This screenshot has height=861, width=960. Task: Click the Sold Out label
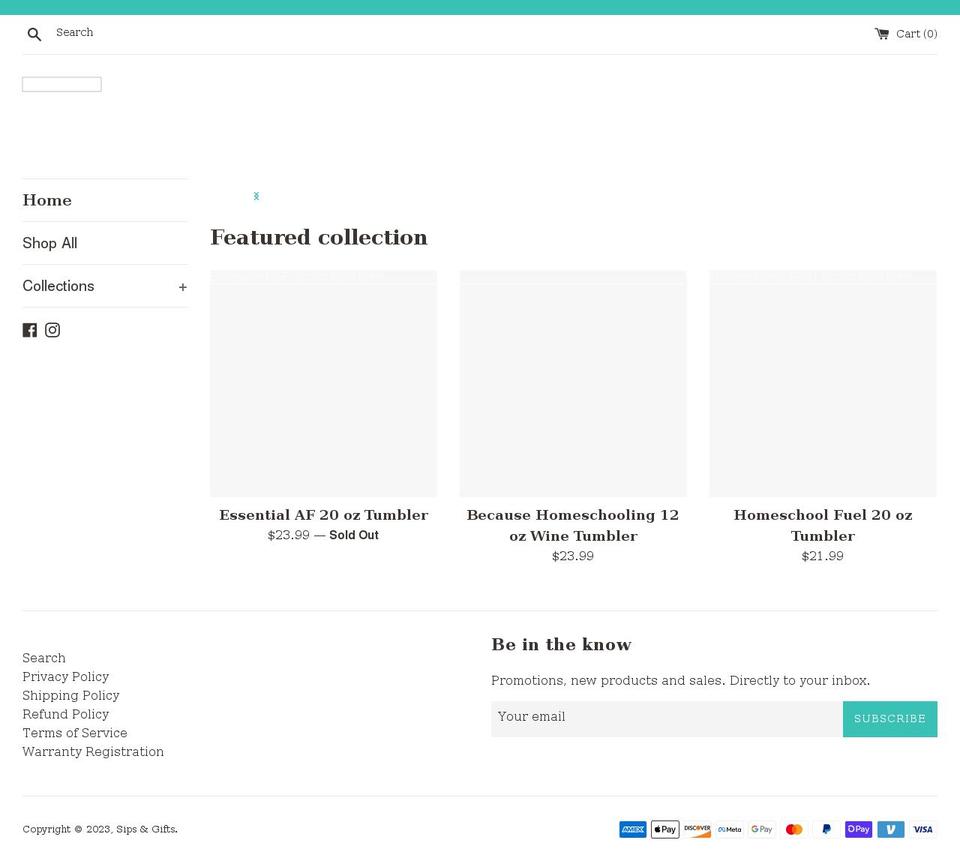coord(354,535)
